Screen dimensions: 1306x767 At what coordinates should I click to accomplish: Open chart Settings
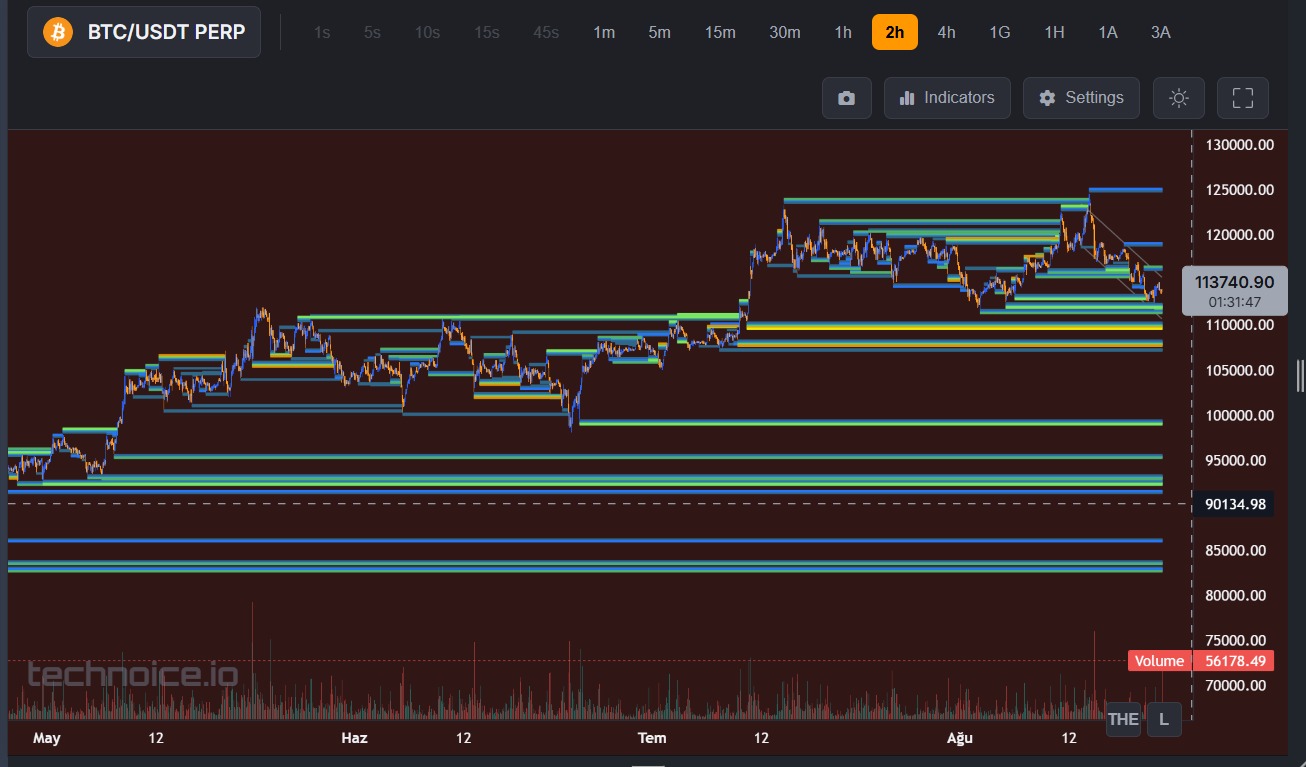tap(1081, 98)
